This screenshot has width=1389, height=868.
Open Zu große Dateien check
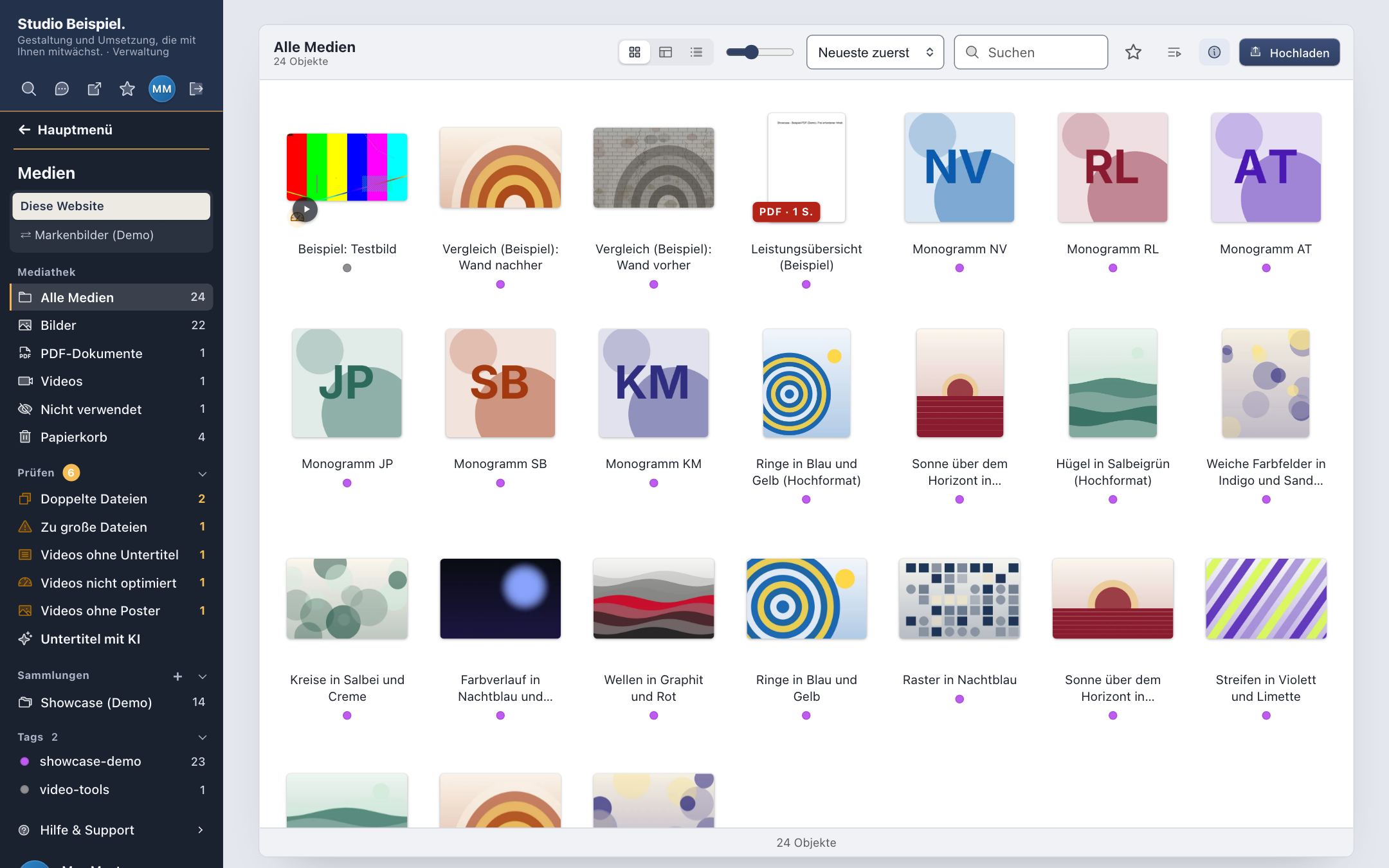111,527
